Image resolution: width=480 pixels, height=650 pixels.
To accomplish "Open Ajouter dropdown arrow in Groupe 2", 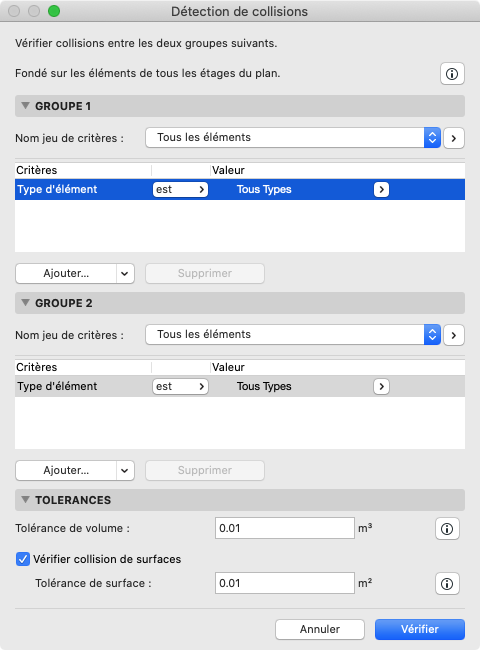I will [x=125, y=471].
